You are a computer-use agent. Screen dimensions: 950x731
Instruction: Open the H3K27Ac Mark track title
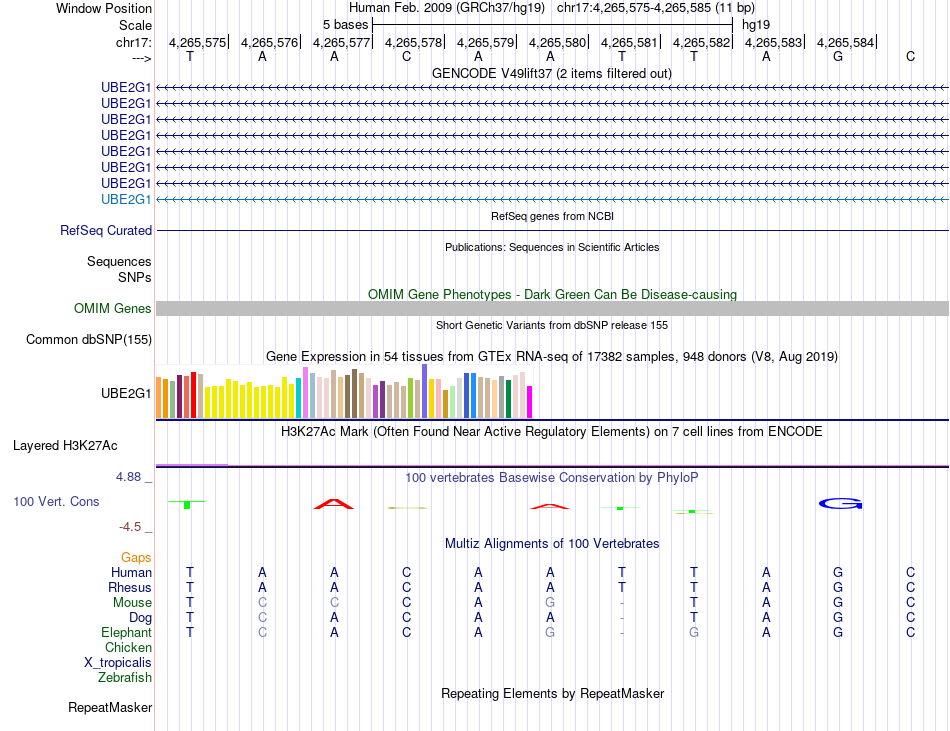click(552, 432)
